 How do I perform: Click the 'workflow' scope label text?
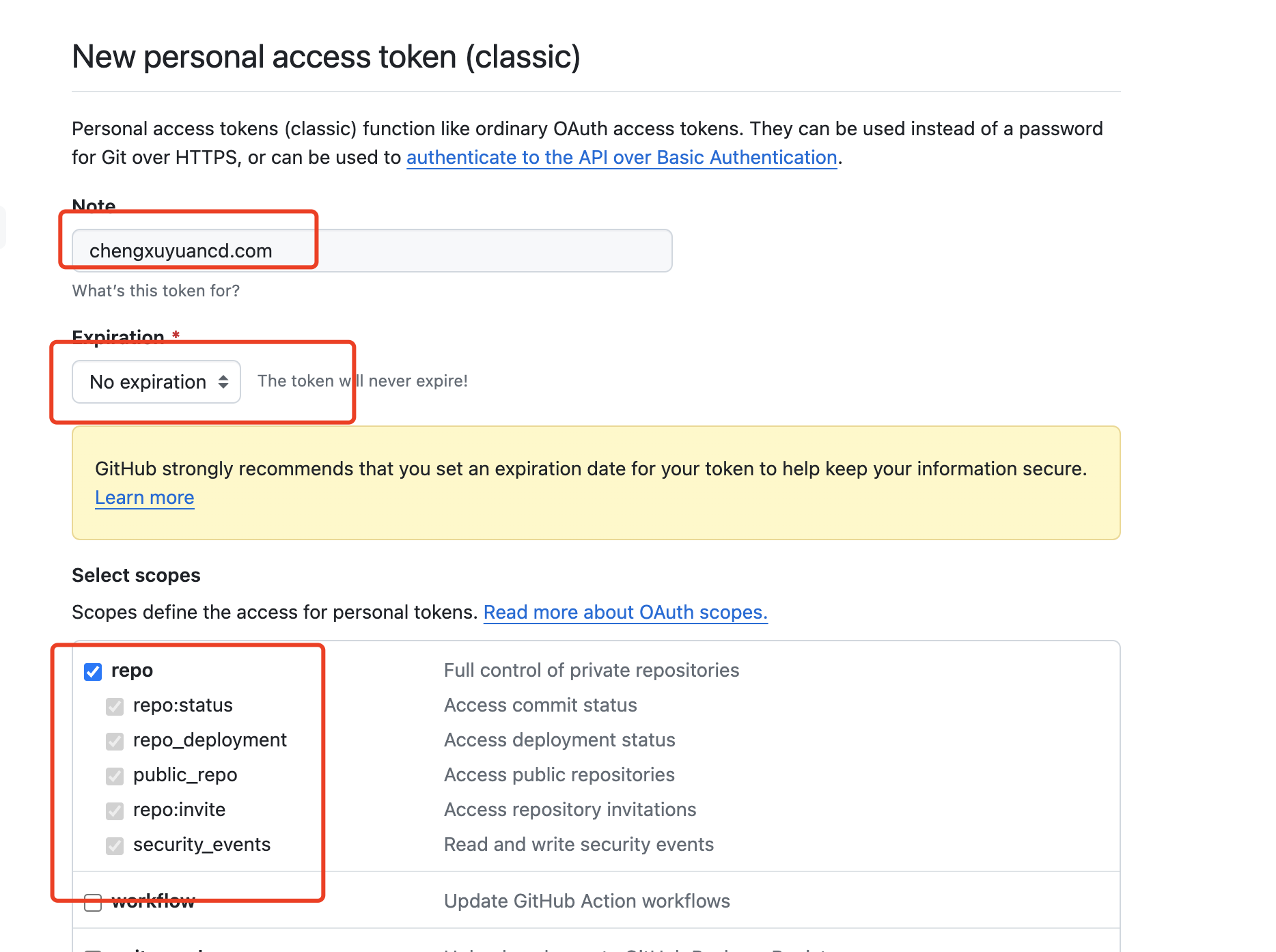[x=153, y=901]
